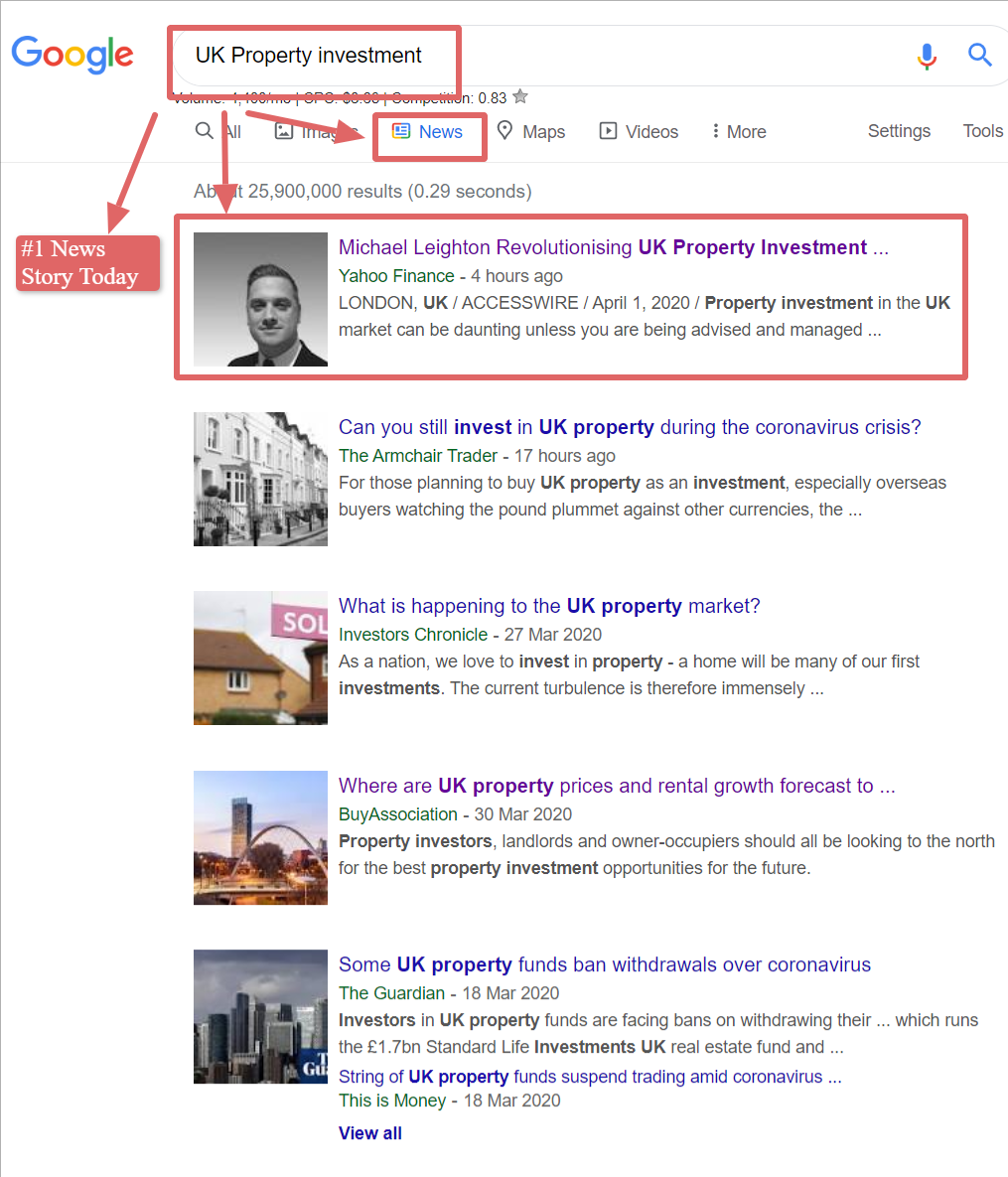The height and width of the screenshot is (1177, 1008).
Task: Open BuyAssociation rental growth forecast article
Action: 617,786
